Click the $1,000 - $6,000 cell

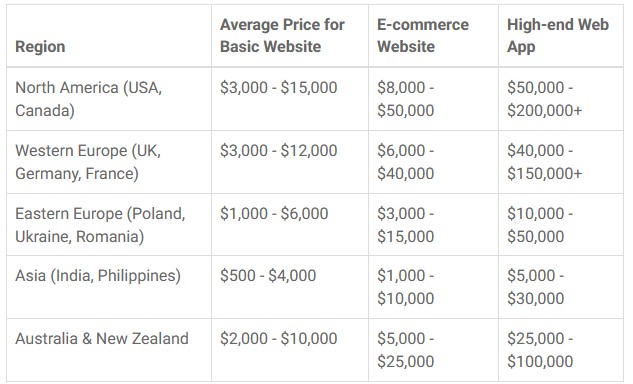[290, 225]
